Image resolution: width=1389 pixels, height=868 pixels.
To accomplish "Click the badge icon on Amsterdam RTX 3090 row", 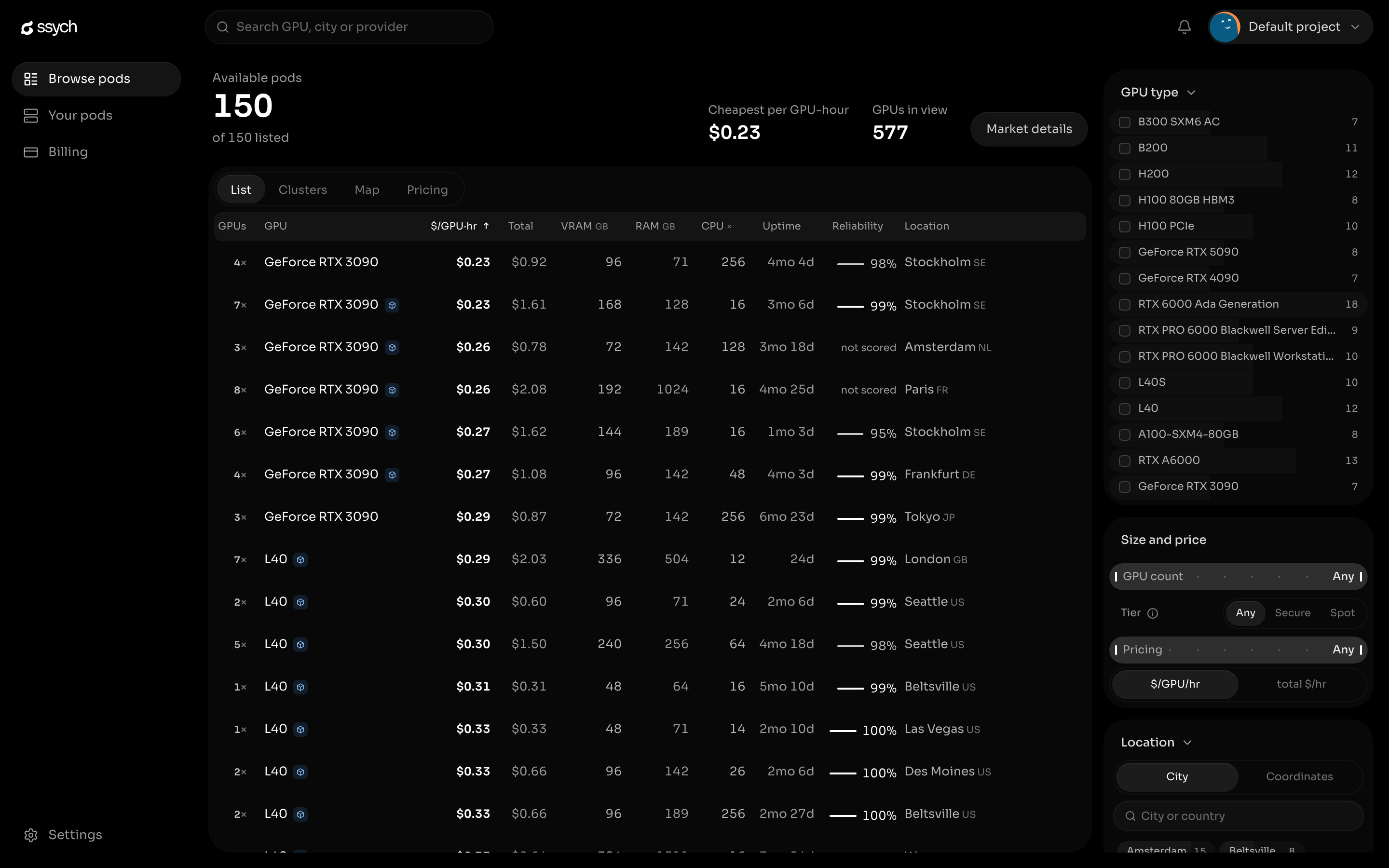I will (x=392, y=347).
